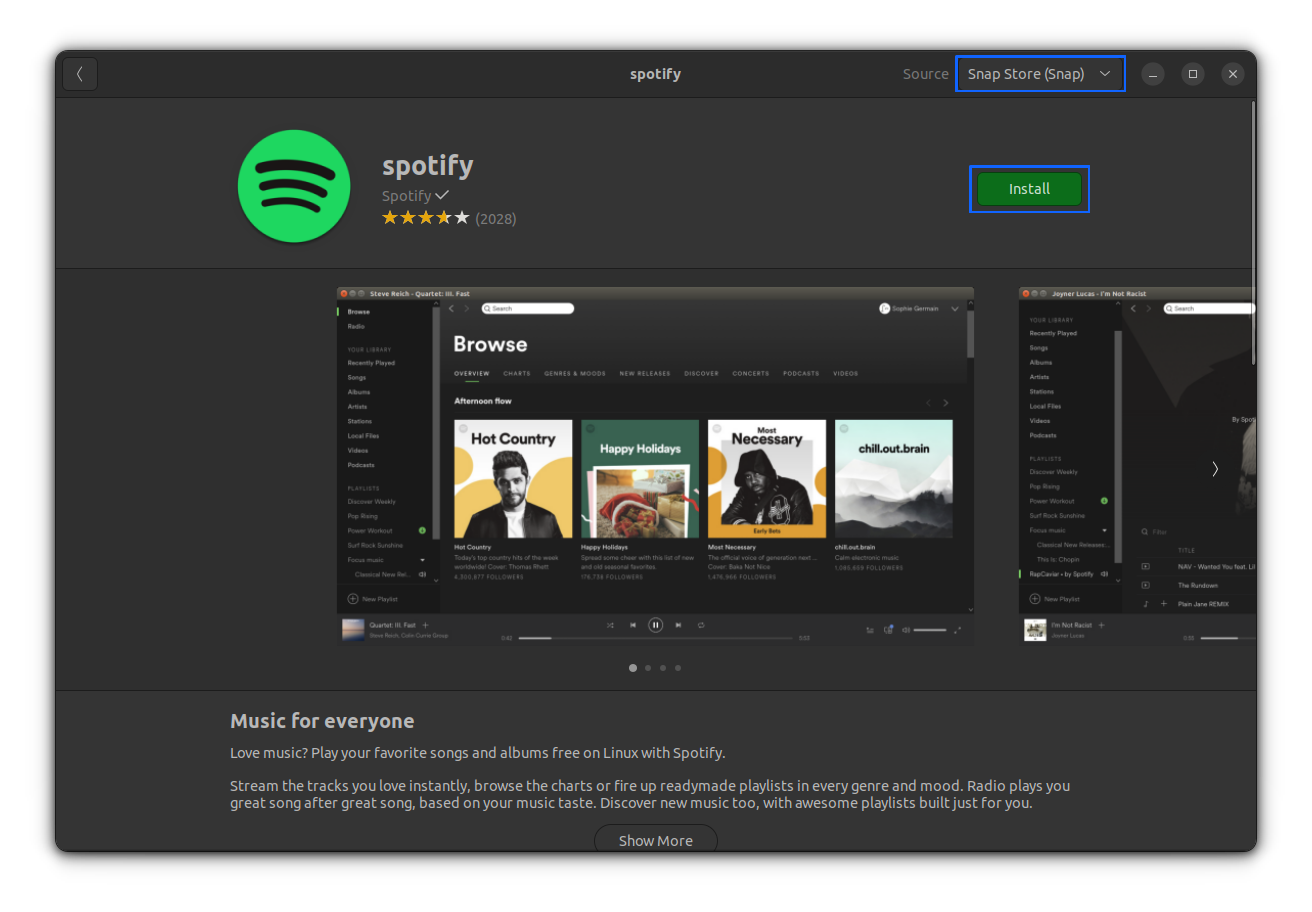Go back using the header back arrow
The width and height of the screenshot is (1312, 912).
click(80, 74)
